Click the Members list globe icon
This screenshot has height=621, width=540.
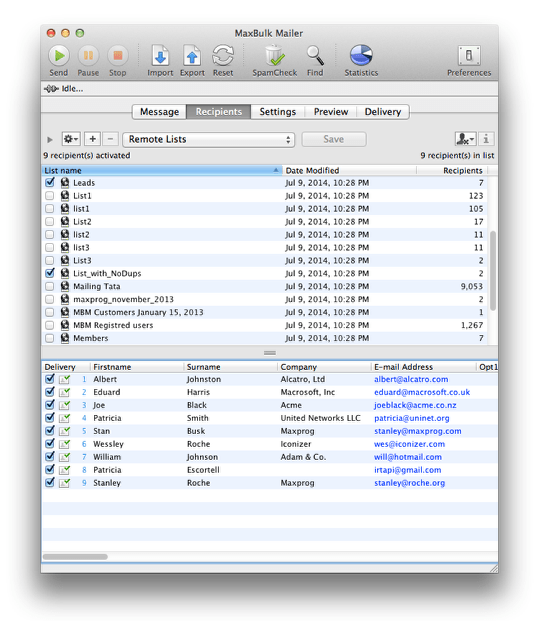pos(65,338)
